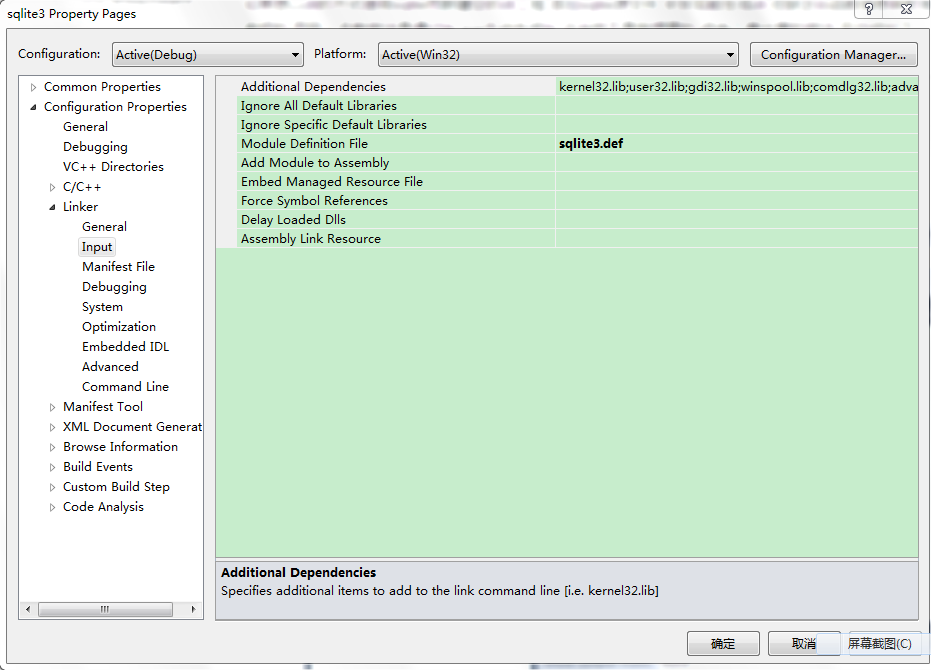Expand the Build Events node
The image size is (931, 670).
52,467
